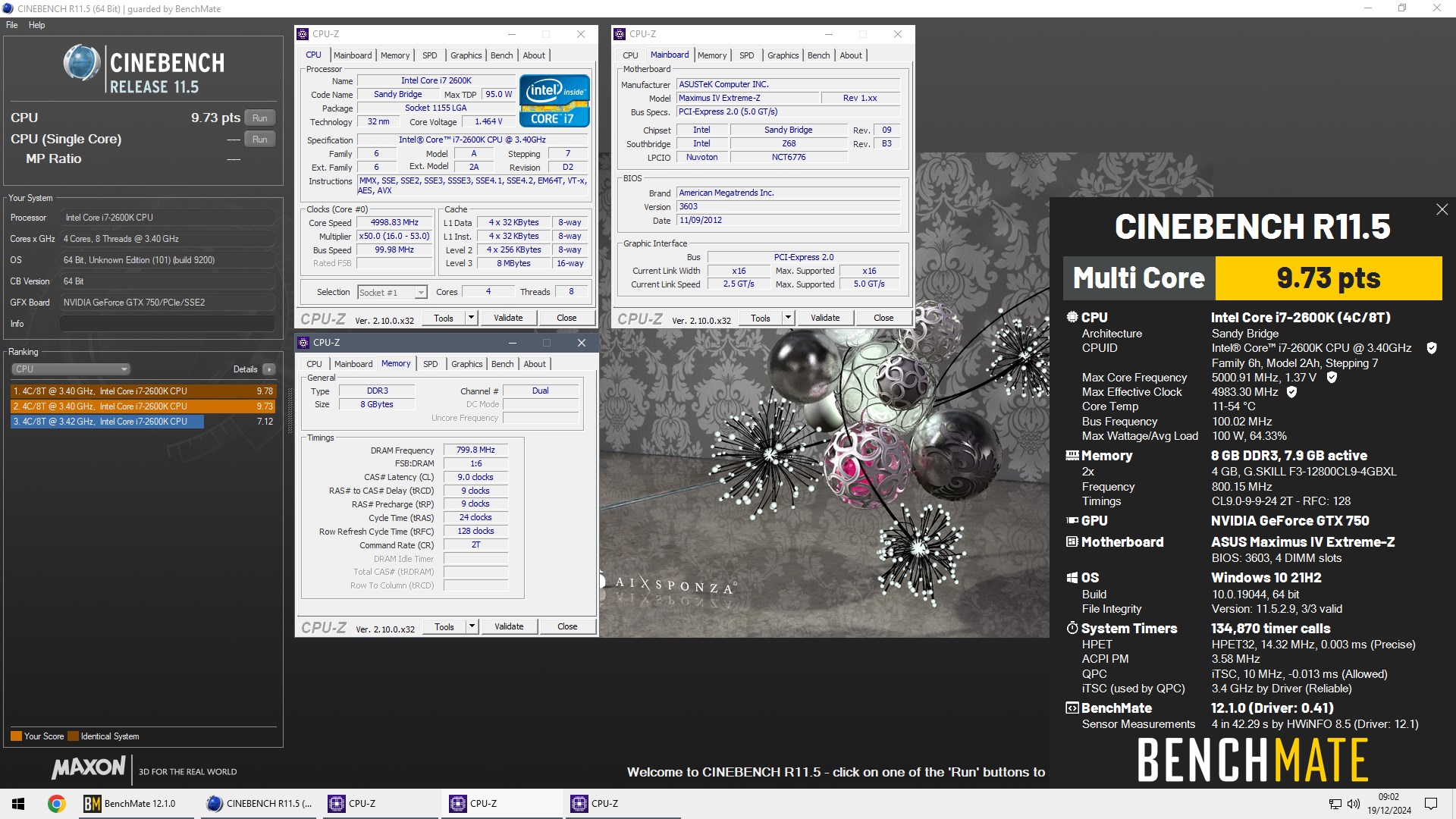Click the System Timers clock icon
The height and width of the screenshot is (819, 1456).
pyautogui.click(x=1072, y=628)
